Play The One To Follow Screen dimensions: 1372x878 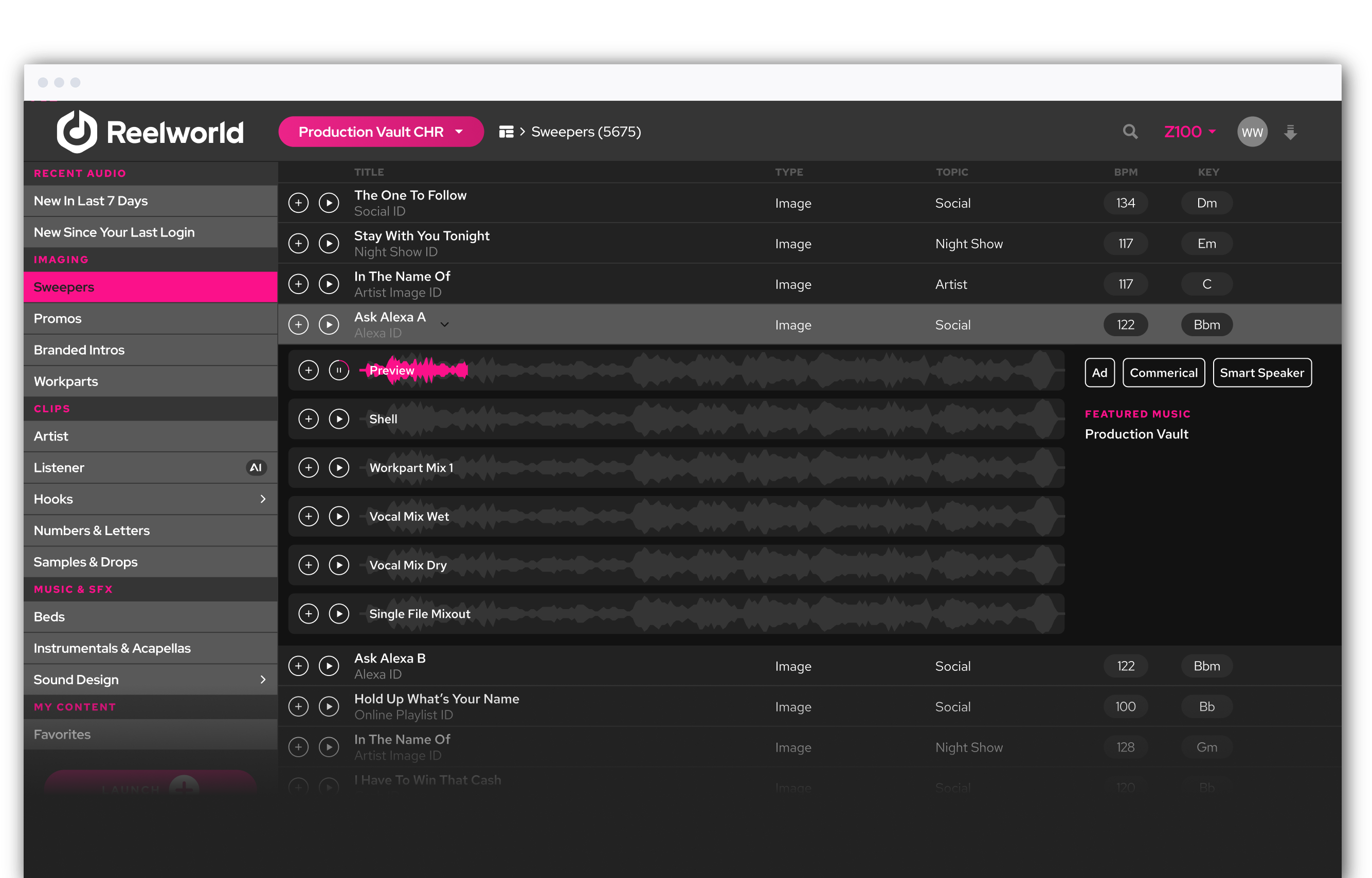pos(329,203)
